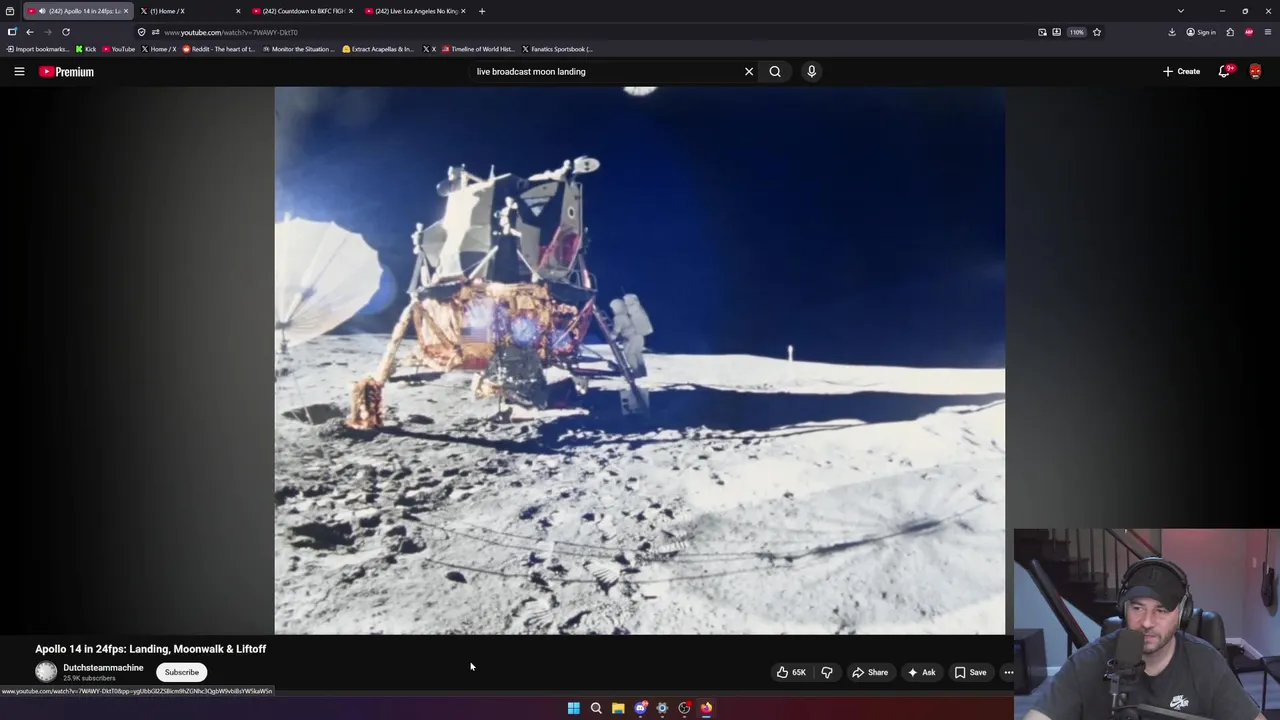Dislike the video
Image resolution: width=1280 pixels, height=720 pixels.
pos(827,672)
